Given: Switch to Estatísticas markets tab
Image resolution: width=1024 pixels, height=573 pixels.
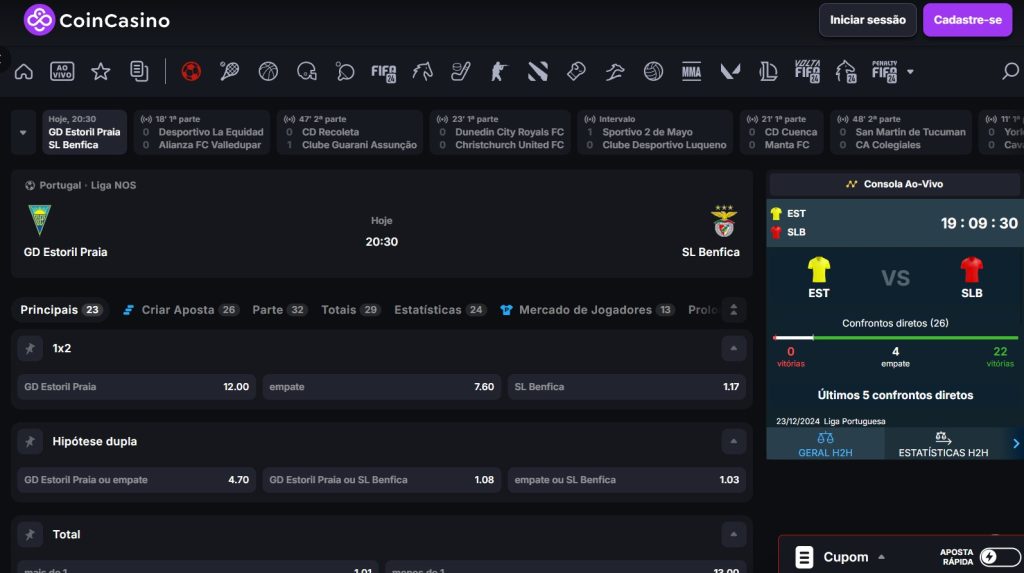Looking at the screenshot, I should (x=440, y=310).
